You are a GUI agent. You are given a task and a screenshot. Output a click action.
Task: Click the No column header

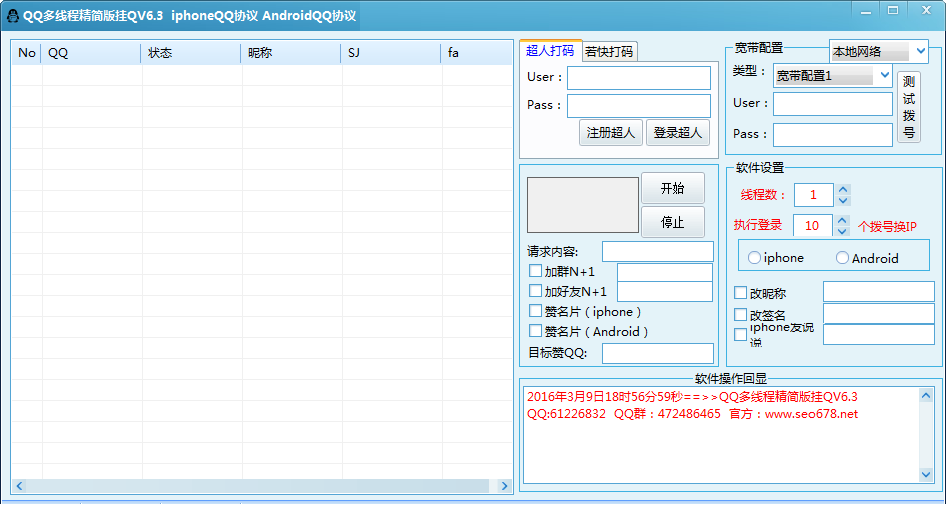point(27,53)
